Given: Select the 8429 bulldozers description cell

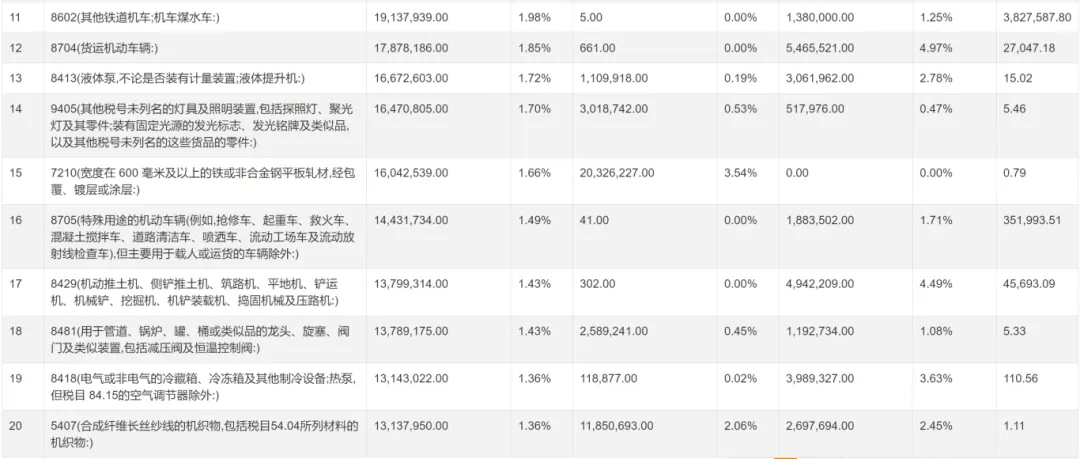Looking at the screenshot, I should tap(205, 292).
